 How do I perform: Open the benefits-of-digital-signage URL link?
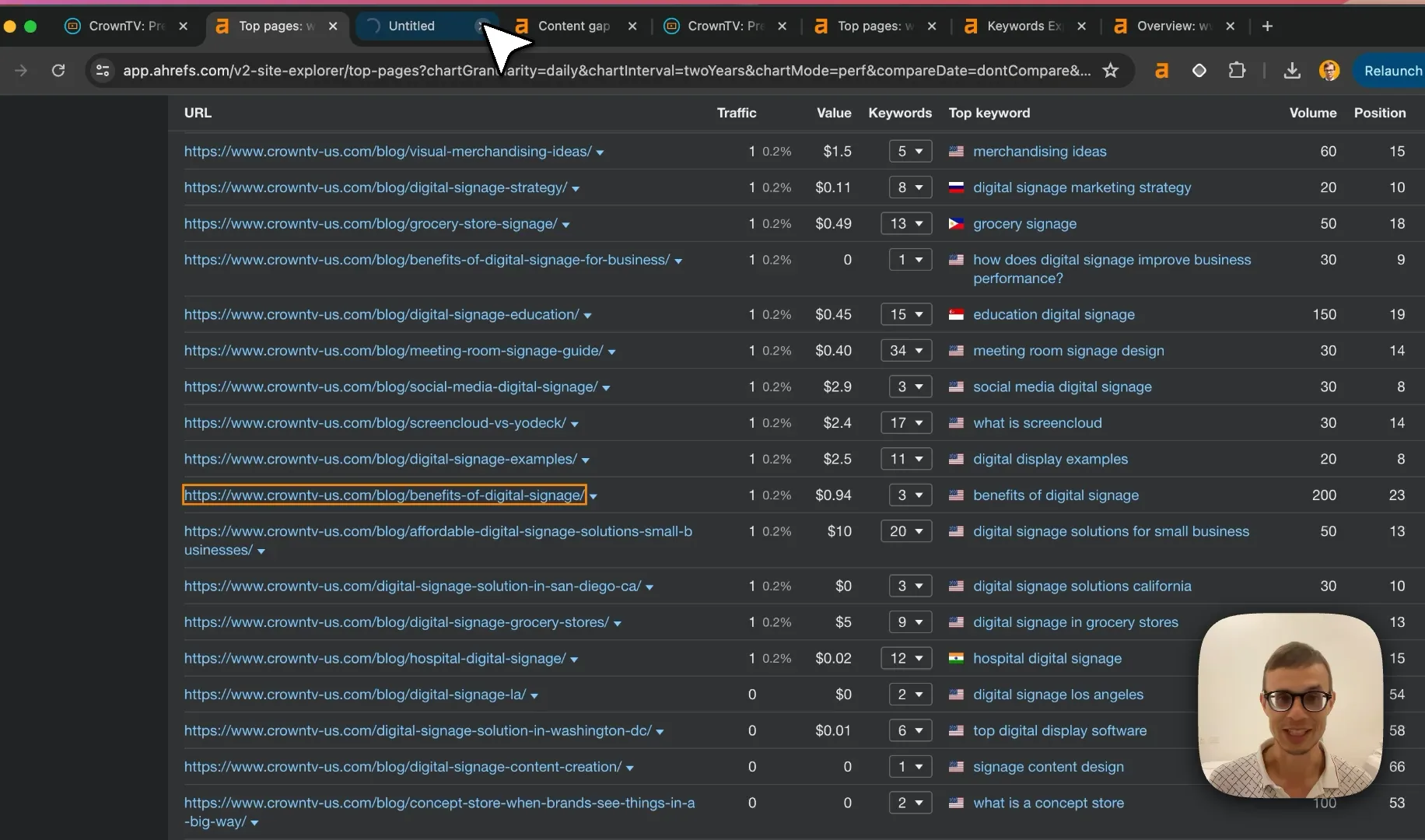[x=384, y=495]
